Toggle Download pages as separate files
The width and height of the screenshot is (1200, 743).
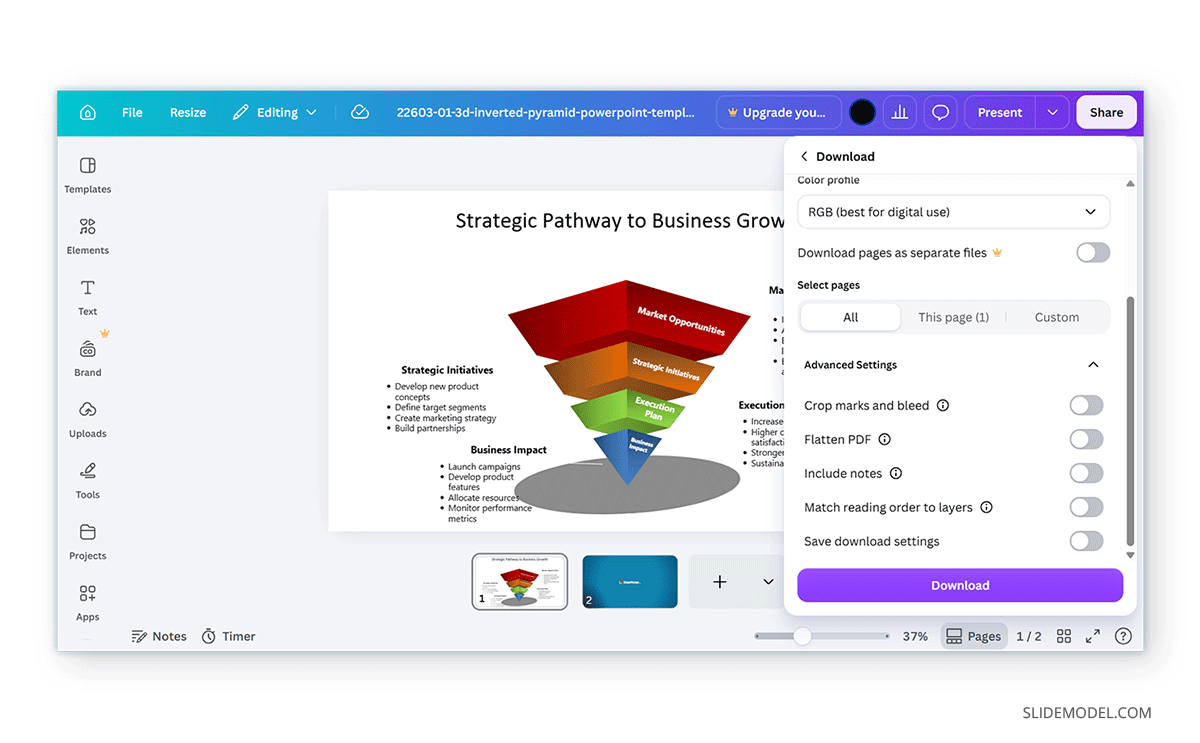1093,253
